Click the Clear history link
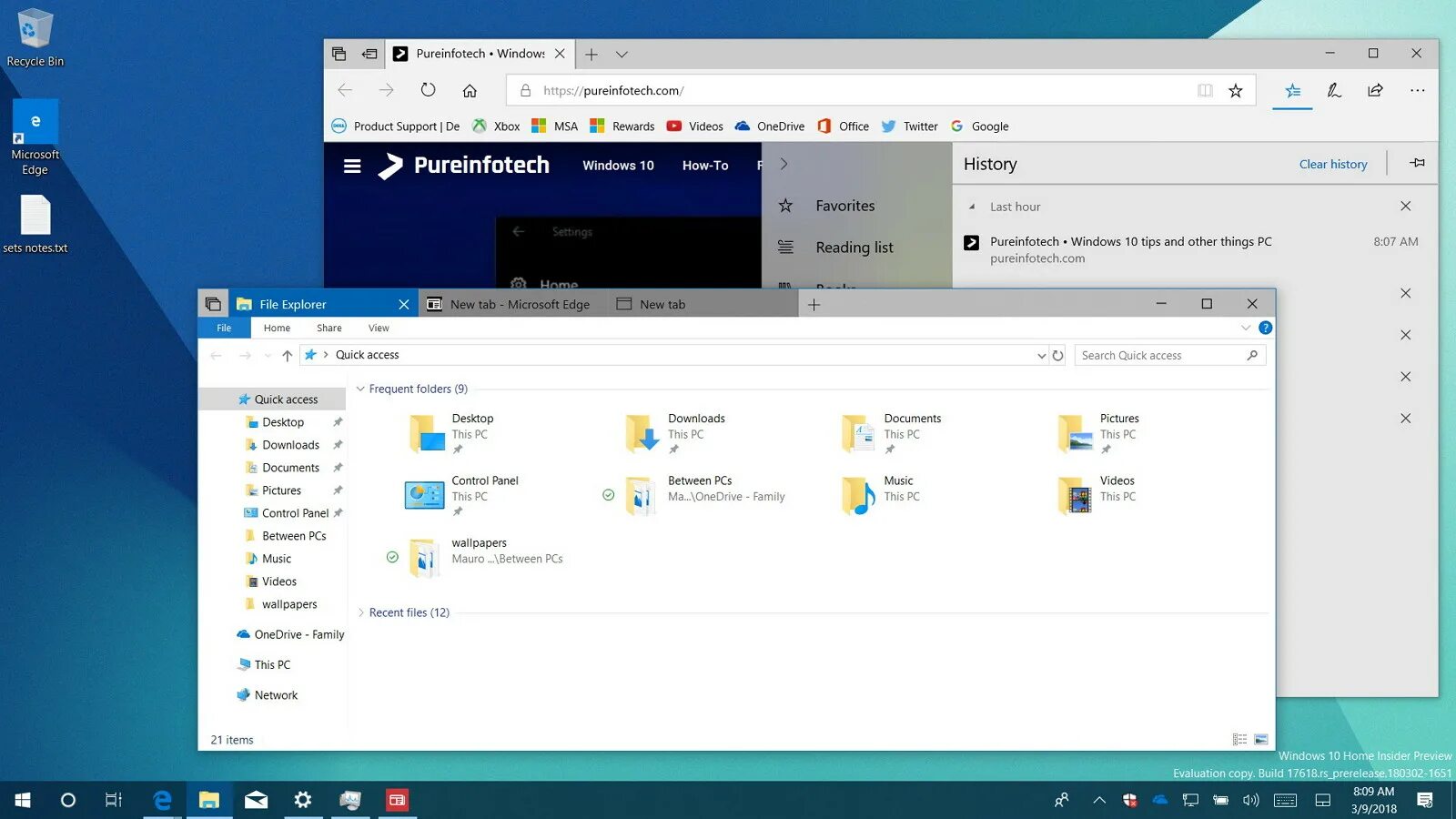 [1333, 164]
